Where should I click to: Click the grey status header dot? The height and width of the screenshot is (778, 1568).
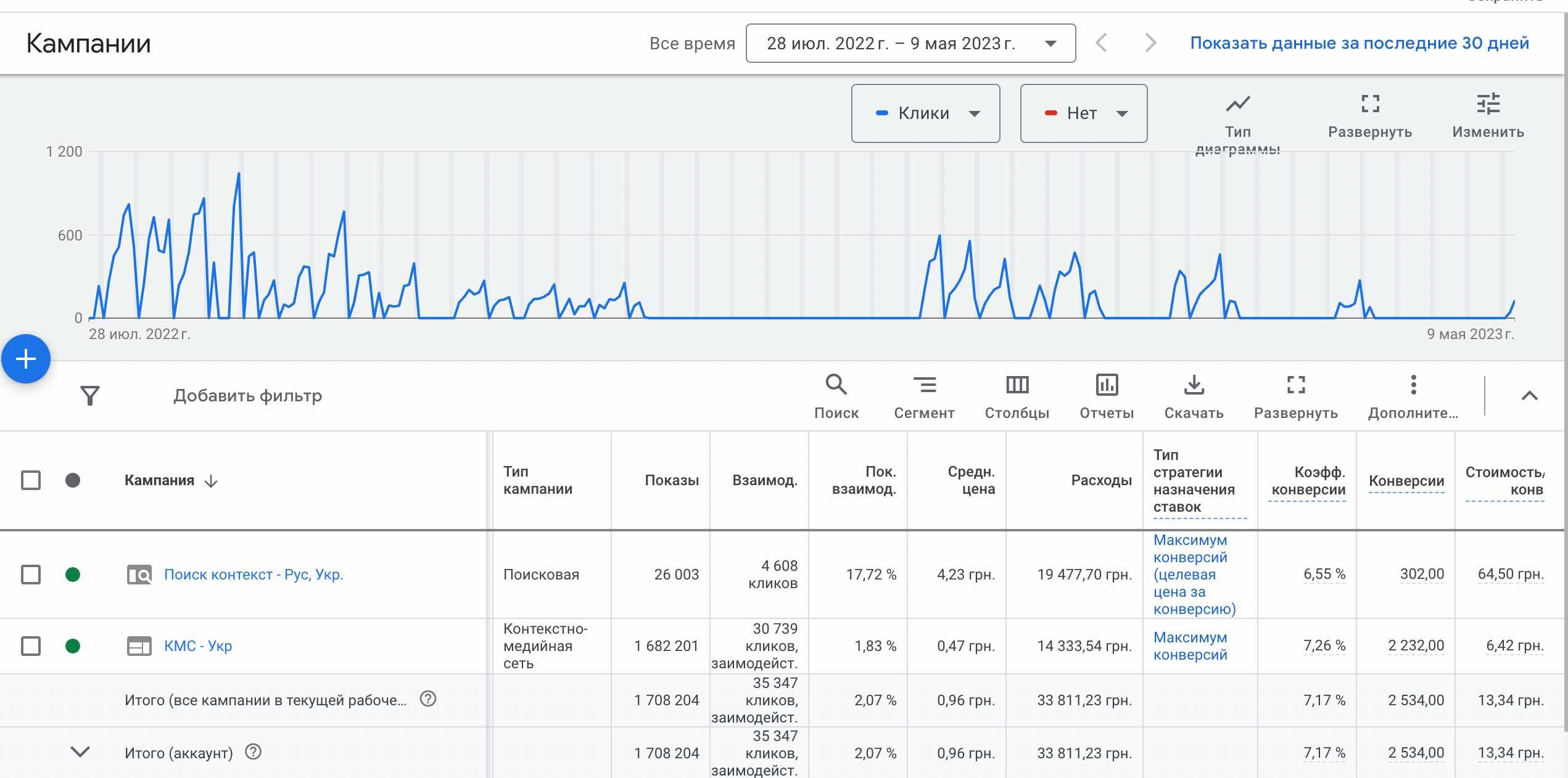click(x=73, y=480)
